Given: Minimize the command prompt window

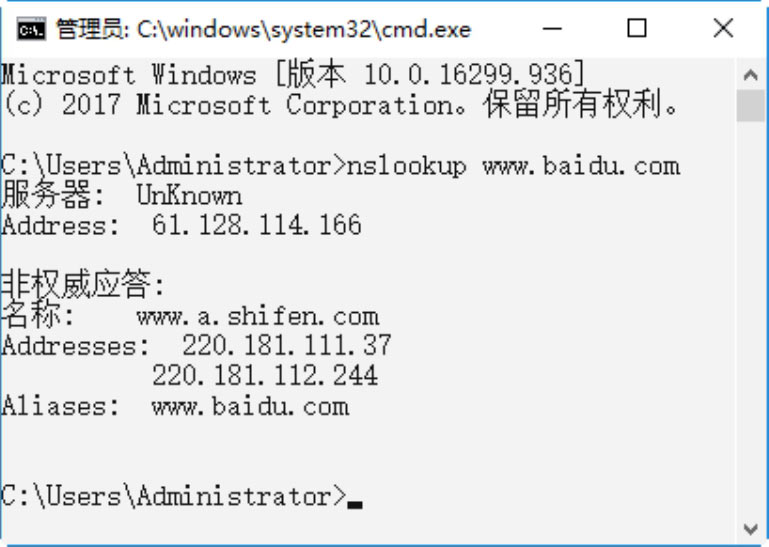Looking at the screenshot, I should pyautogui.click(x=553, y=29).
